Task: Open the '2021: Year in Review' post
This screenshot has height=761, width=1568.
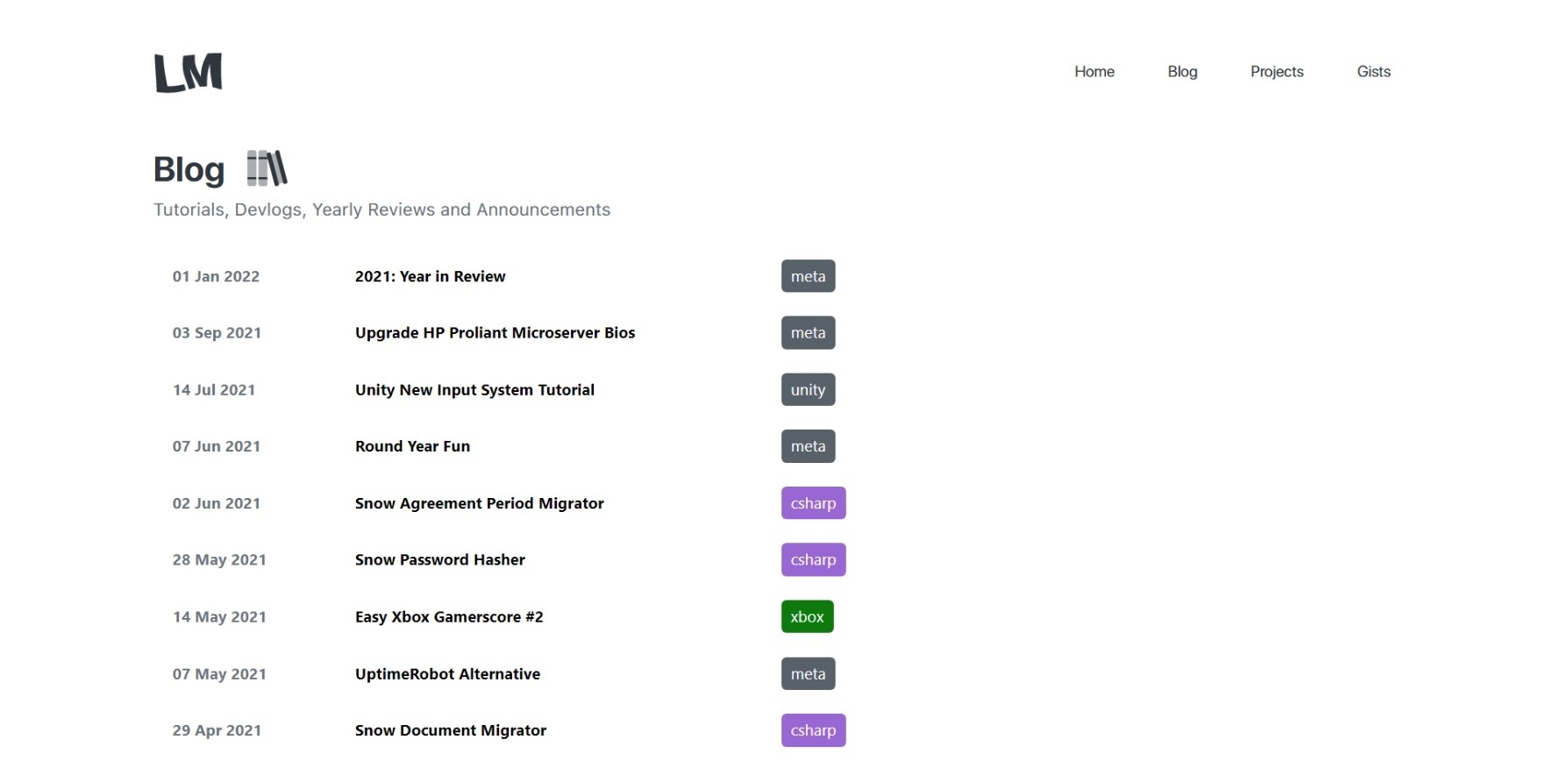Action: [430, 276]
